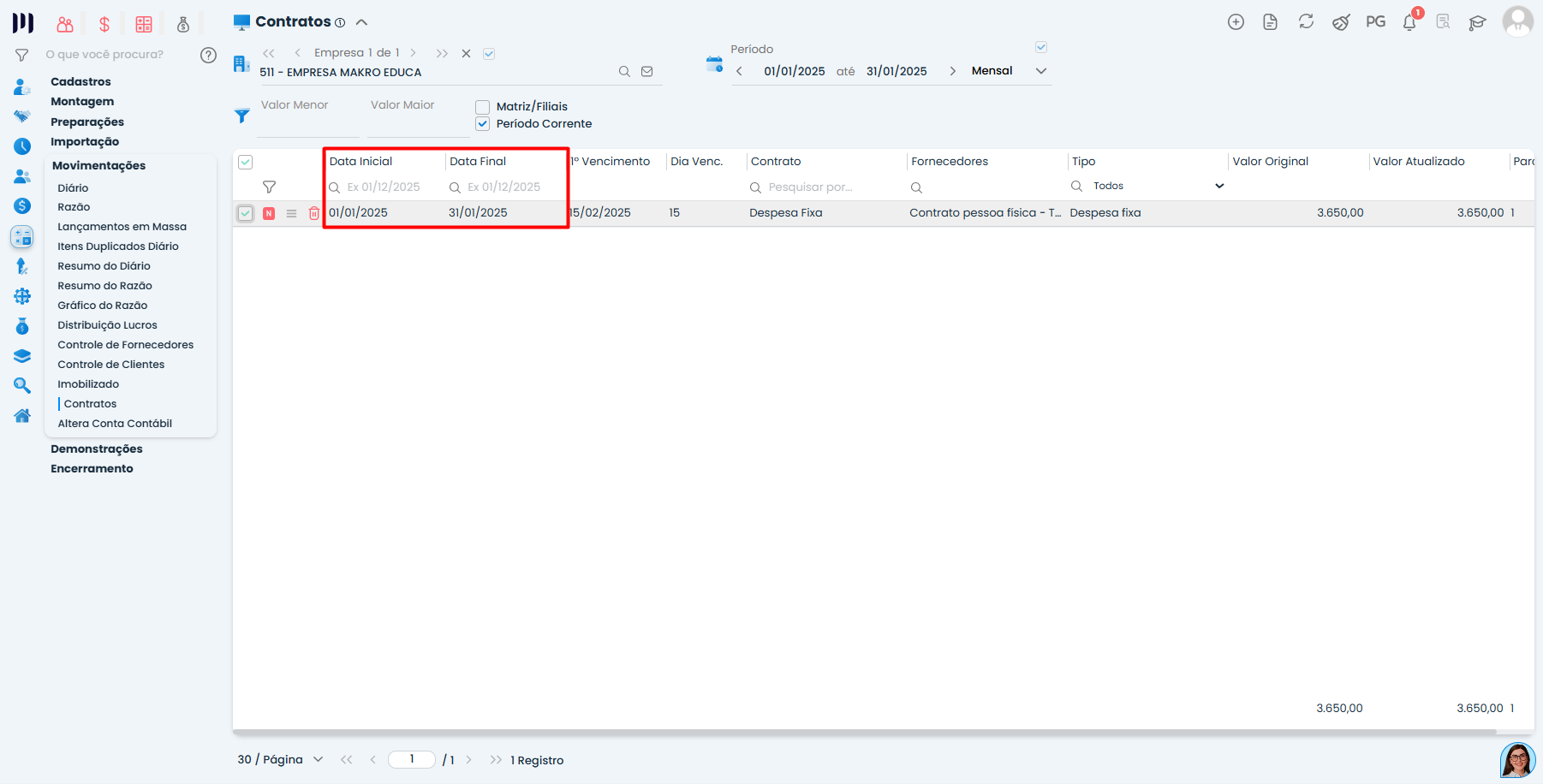The image size is (1543, 784).
Task: Click the envelope icon beside company field
Action: click(647, 72)
